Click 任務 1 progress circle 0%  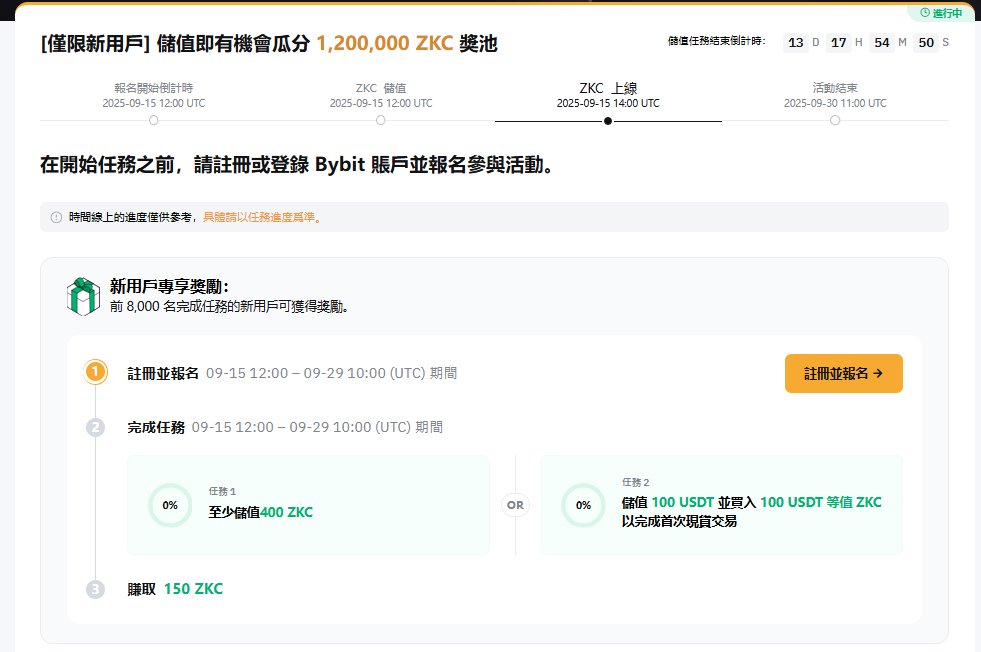[170, 505]
